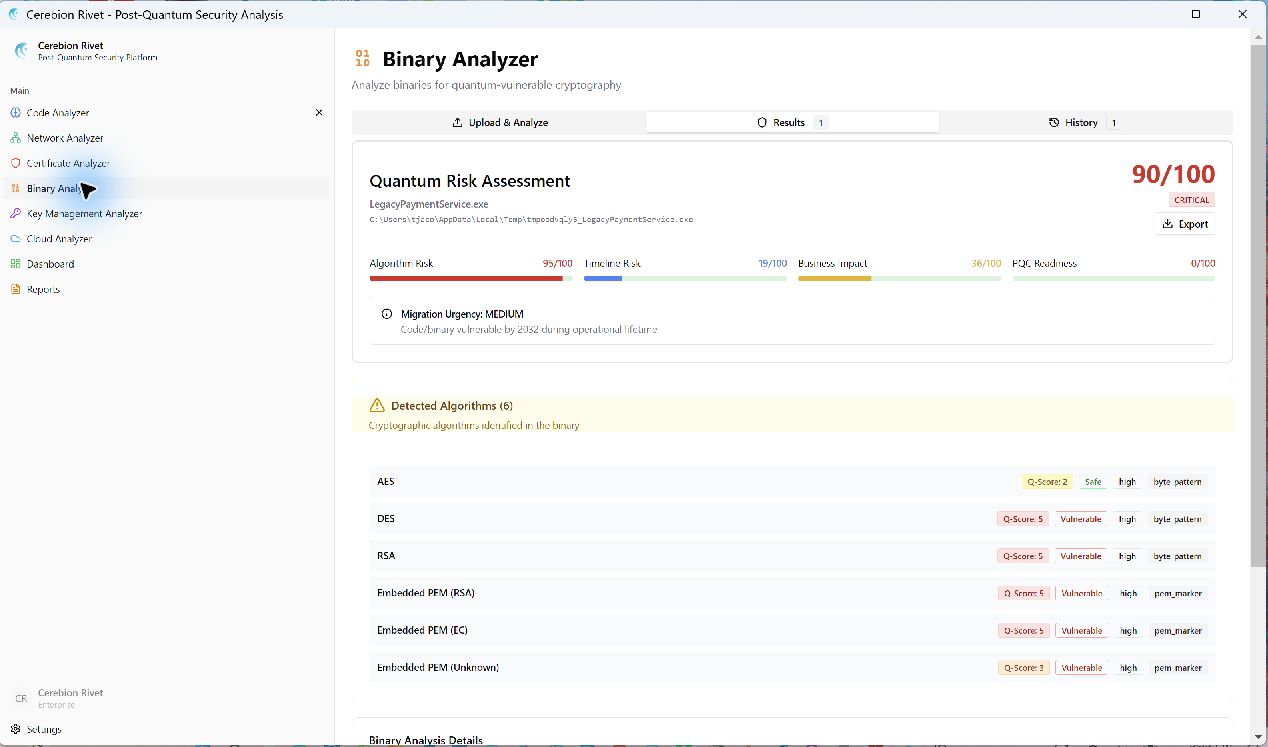Screen dimensions: 1268x747
Task: Click the Cerebion Rivet Enterprise account entry
Action: tap(165, 698)
